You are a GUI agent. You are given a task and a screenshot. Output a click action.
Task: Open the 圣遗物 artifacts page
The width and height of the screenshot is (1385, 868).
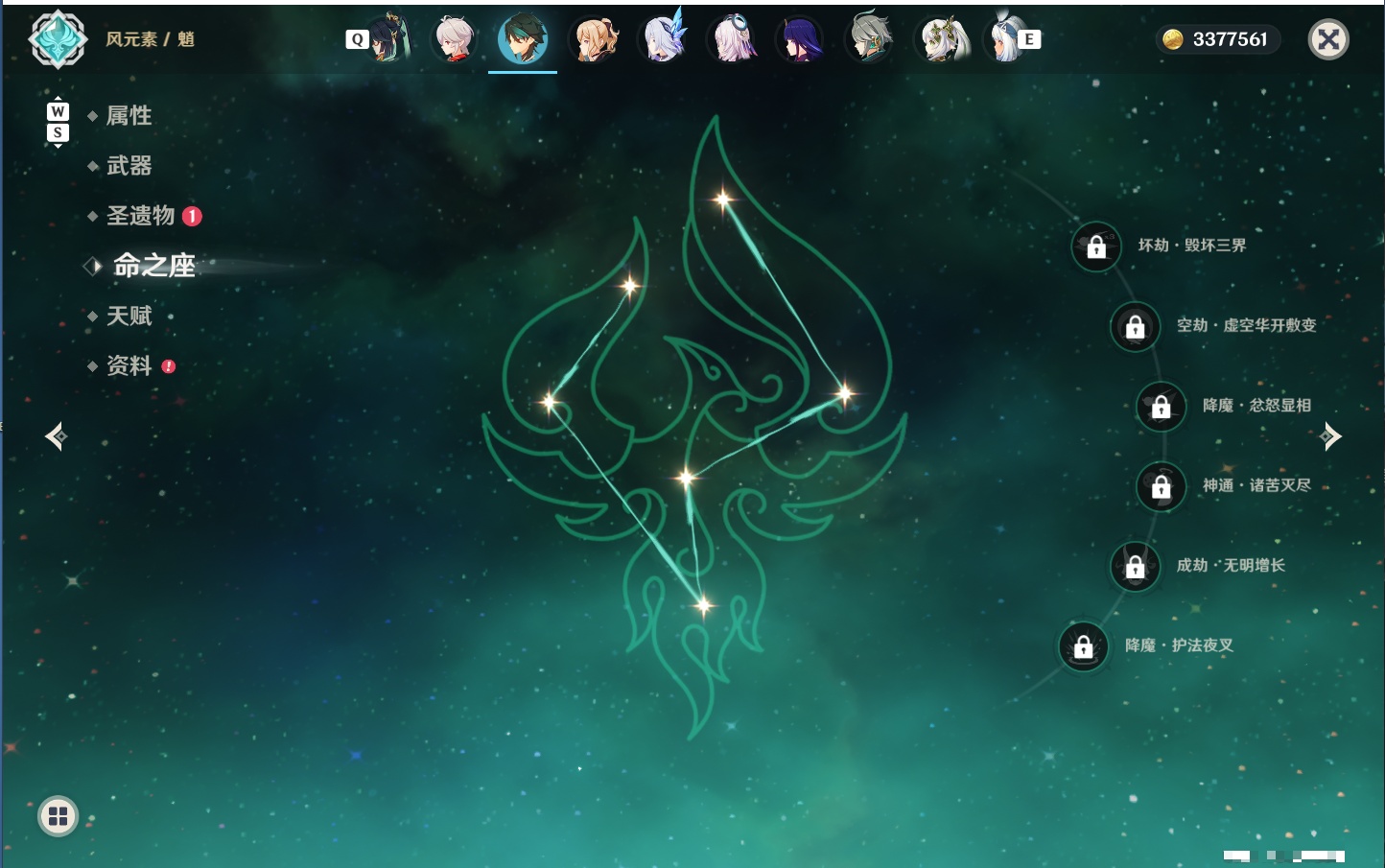tap(140, 216)
